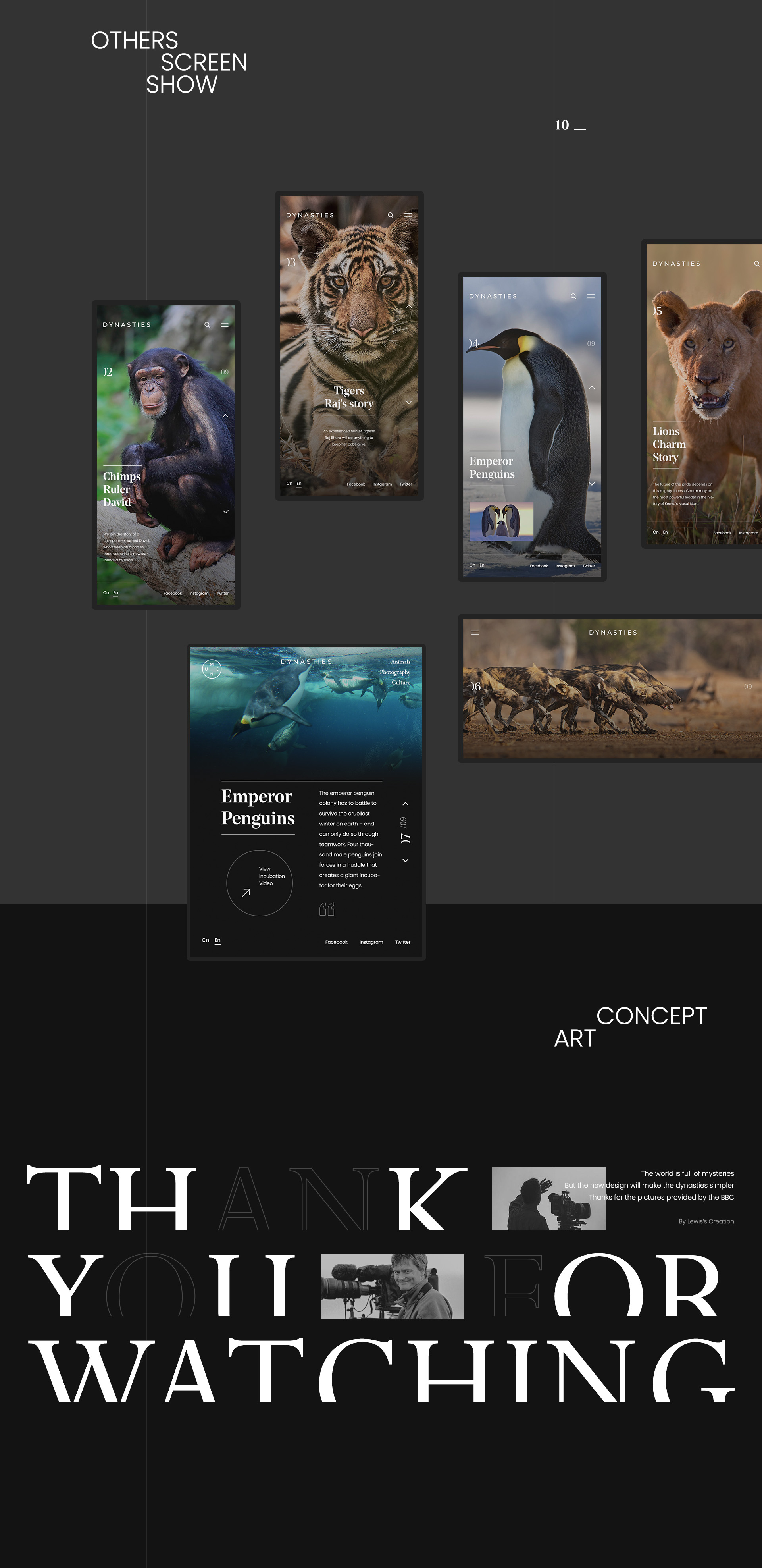Switch to En language on Chimps screen
The image size is (762, 1568).
click(x=115, y=593)
